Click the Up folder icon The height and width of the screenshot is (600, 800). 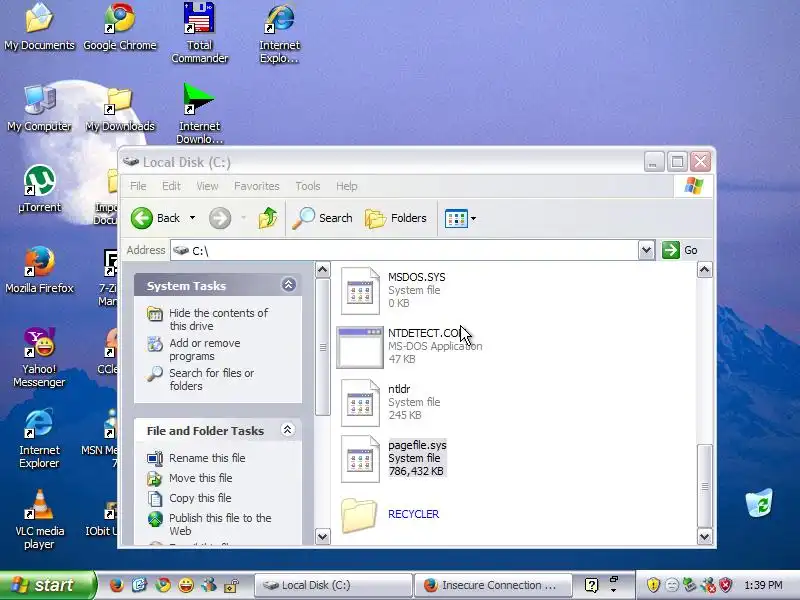point(267,218)
